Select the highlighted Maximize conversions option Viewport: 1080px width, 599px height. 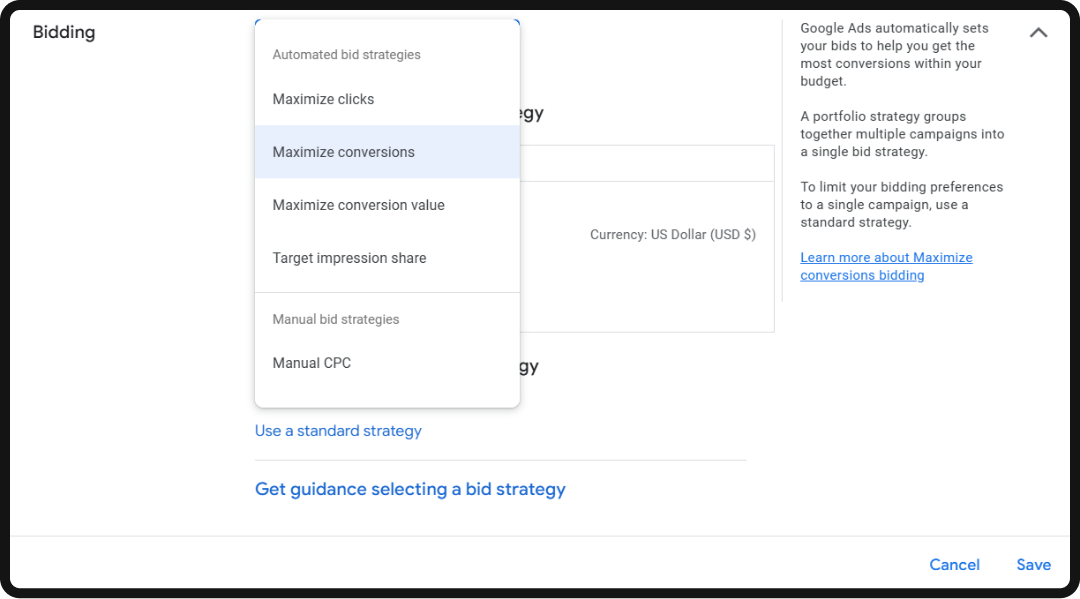click(342, 151)
